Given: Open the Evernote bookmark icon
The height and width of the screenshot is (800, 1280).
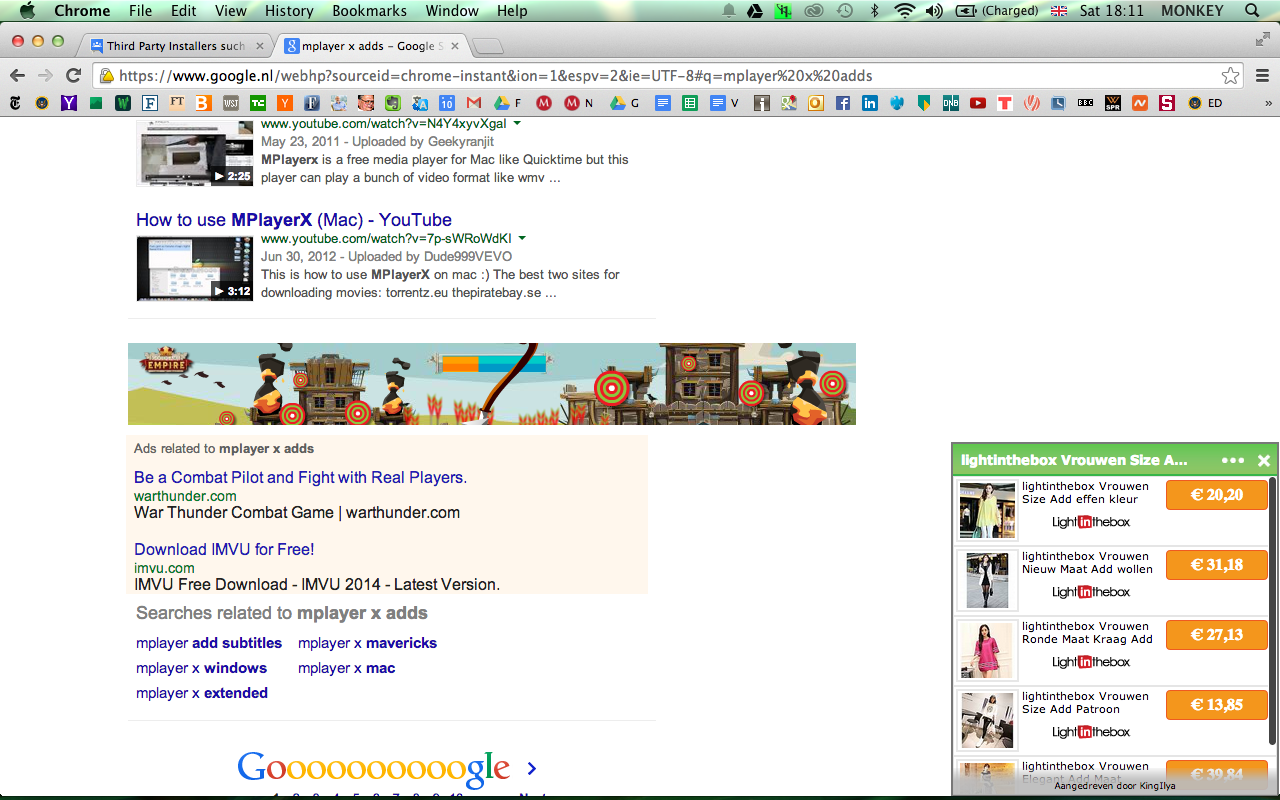Looking at the screenshot, I should [x=393, y=103].
